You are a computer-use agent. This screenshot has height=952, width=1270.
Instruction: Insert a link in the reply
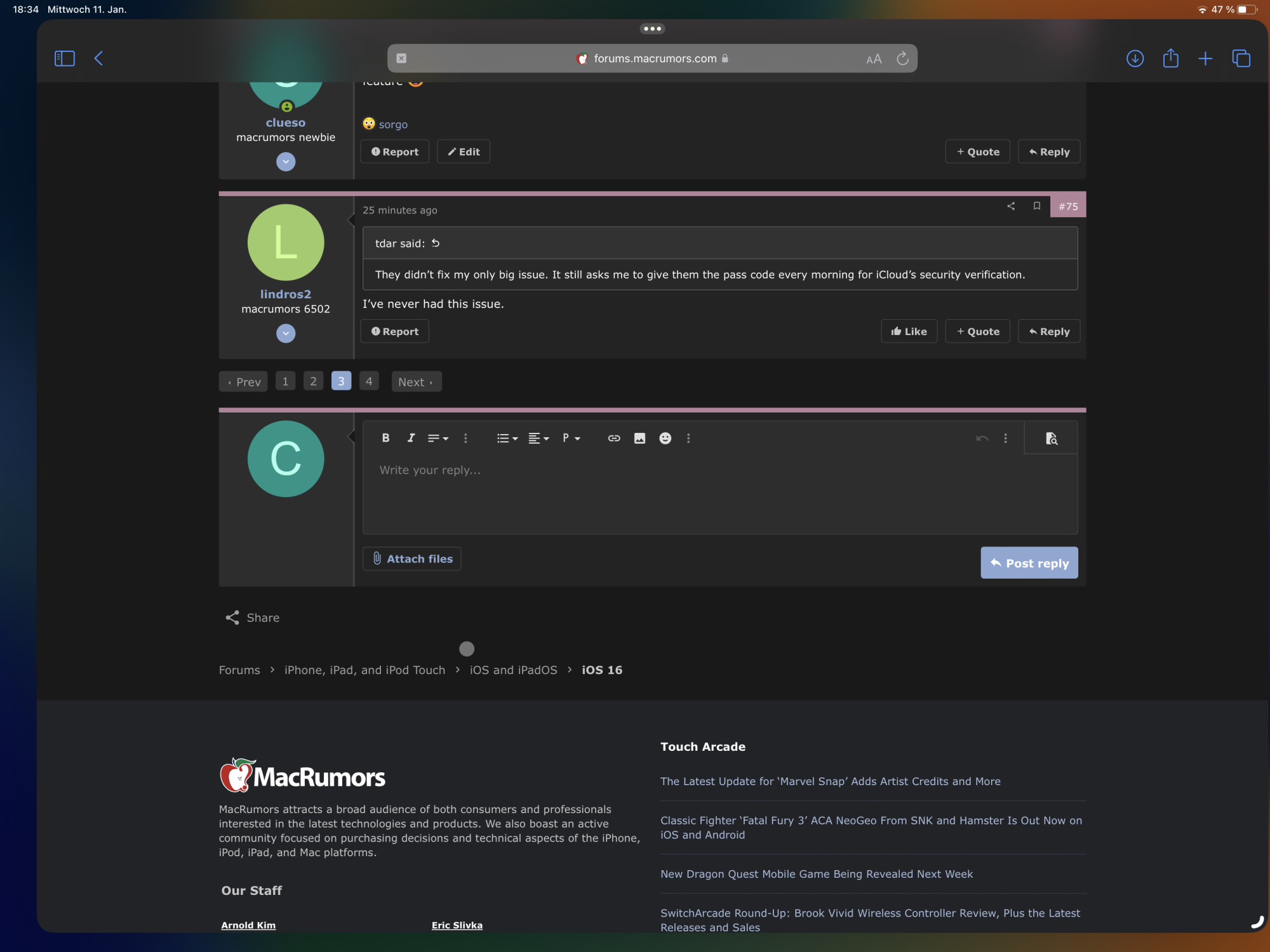click(x=614, y=438)
